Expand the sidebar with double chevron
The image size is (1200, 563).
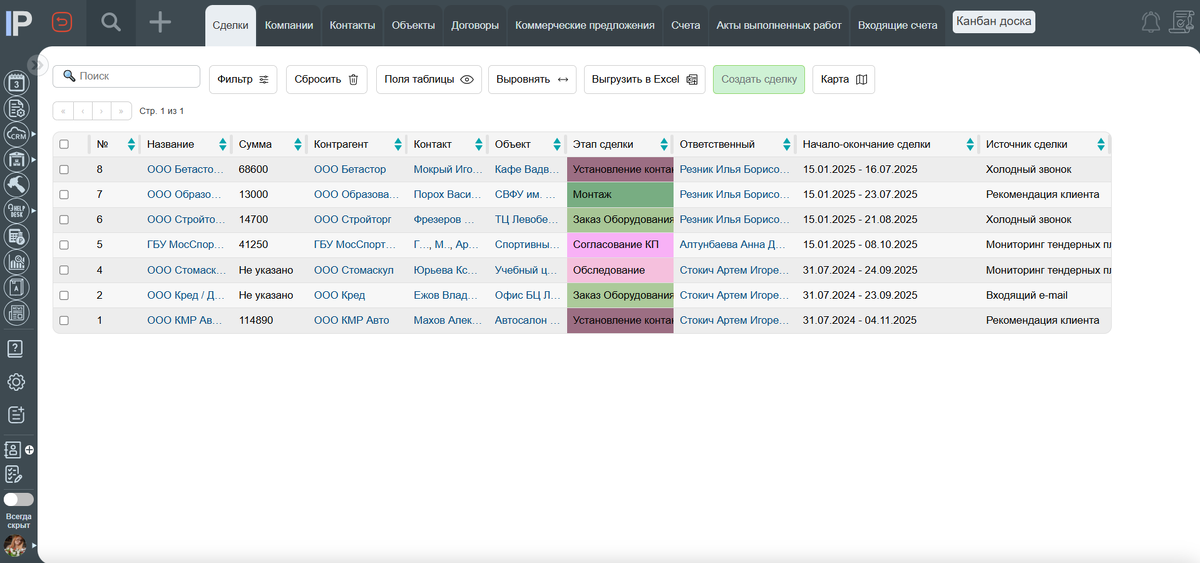point(38,64)
